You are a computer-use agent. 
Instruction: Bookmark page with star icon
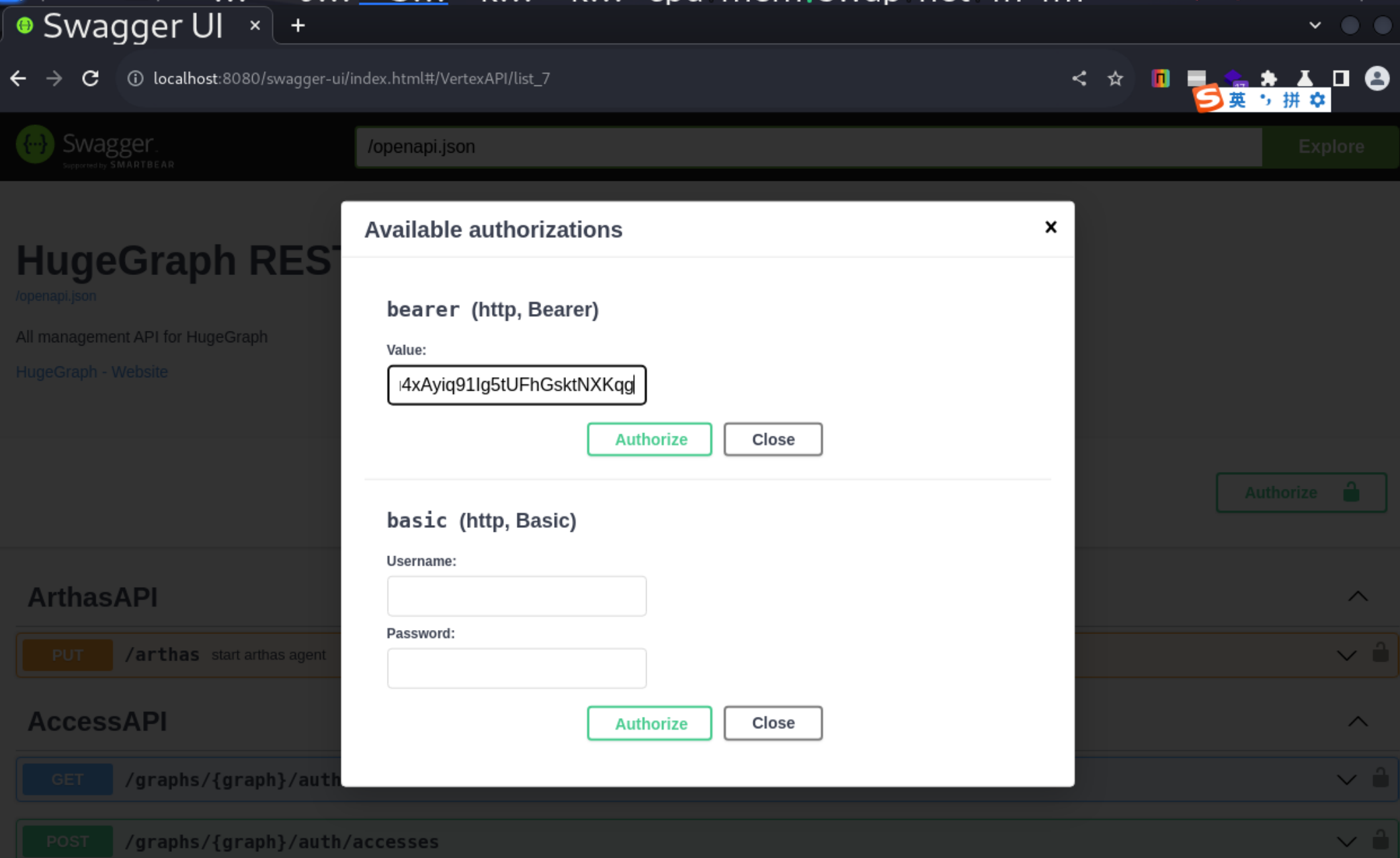click(1115, 79)
